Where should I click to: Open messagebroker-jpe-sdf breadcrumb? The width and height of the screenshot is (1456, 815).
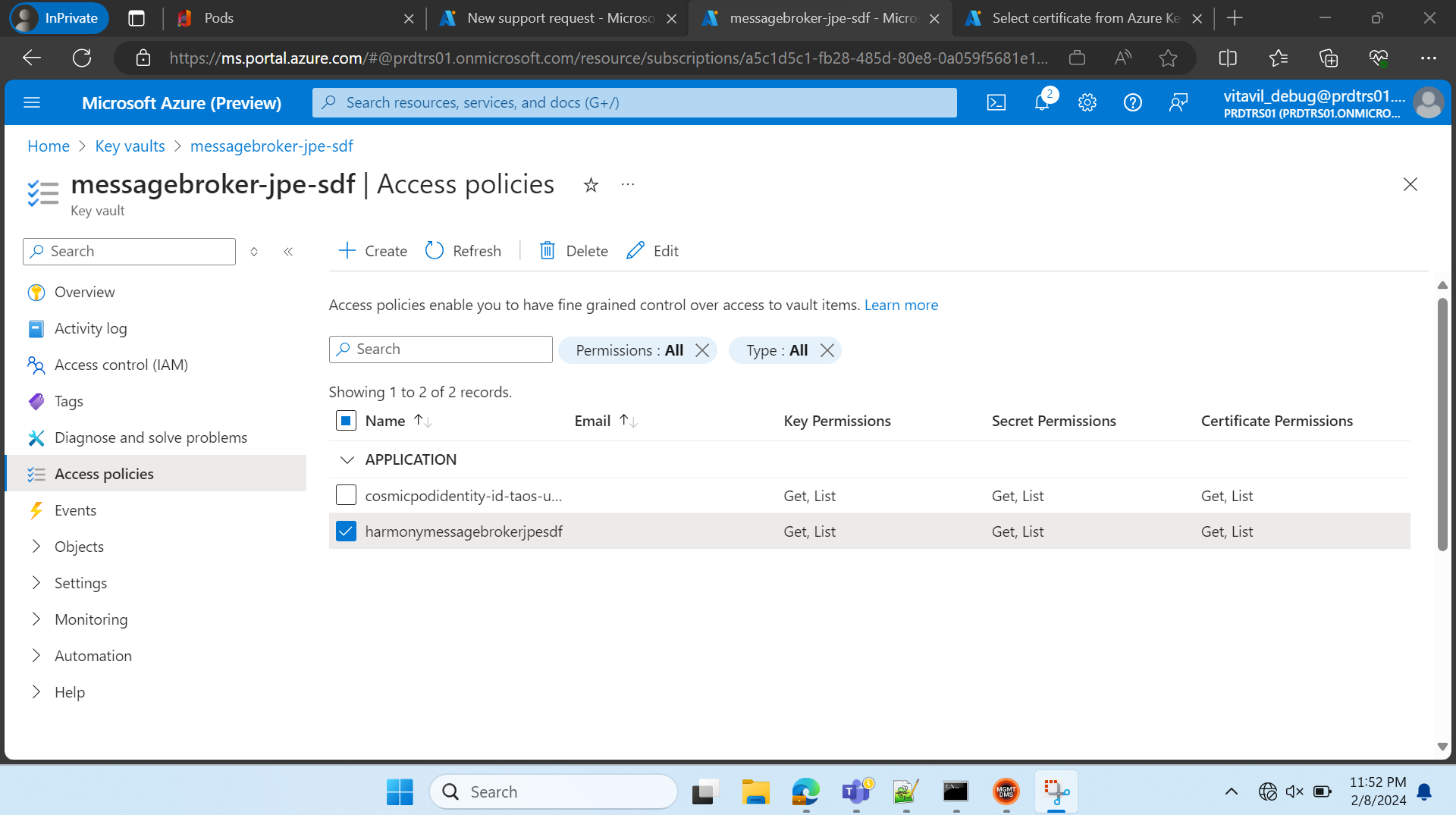point(271,146)
